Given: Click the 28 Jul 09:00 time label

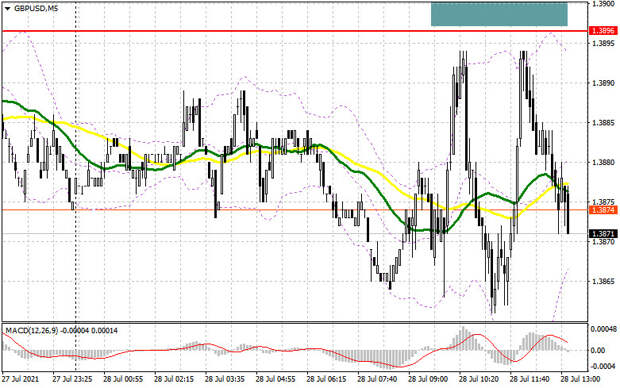Looking at the screenshot, I should (428, 379).
